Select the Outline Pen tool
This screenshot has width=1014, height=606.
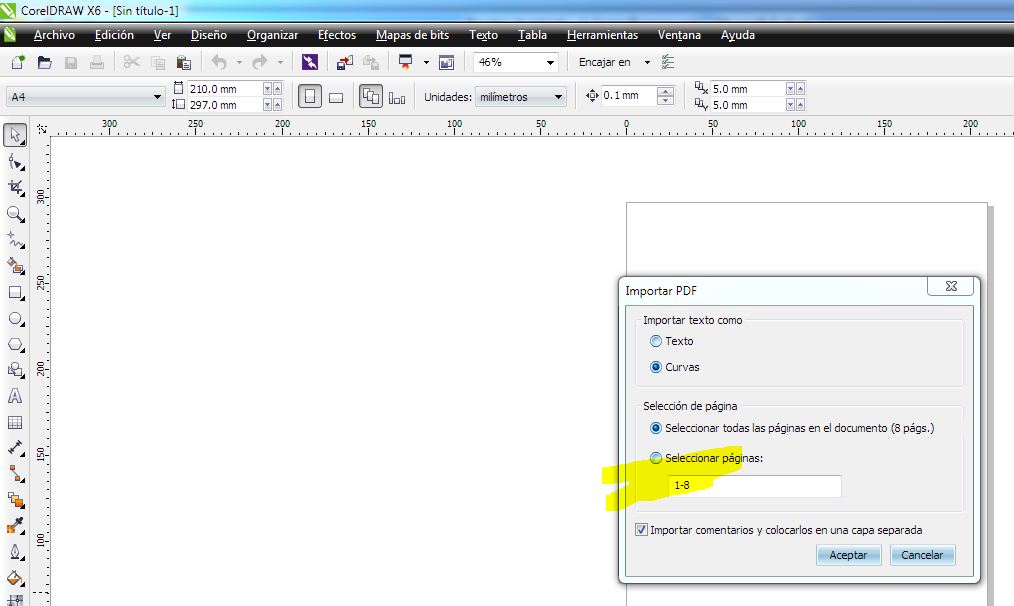point(16,552)
